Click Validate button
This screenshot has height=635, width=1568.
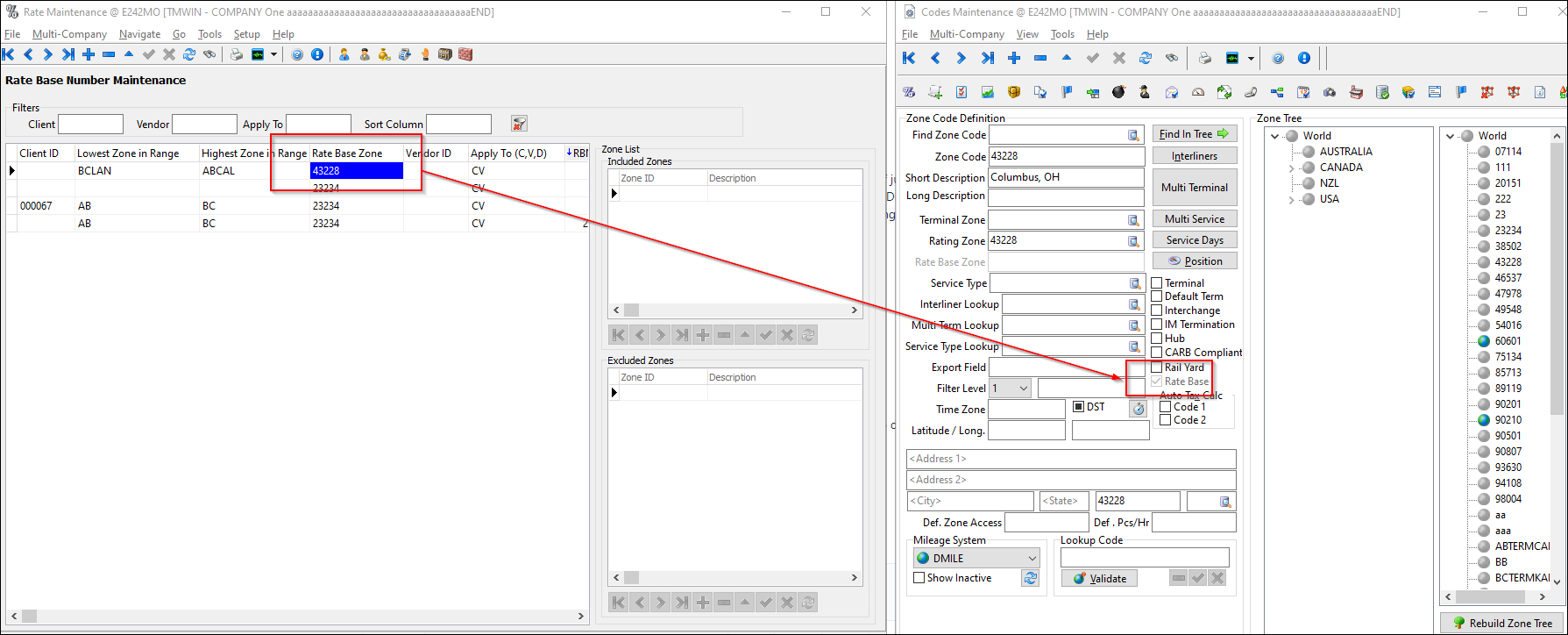[x=1100, y=579]
